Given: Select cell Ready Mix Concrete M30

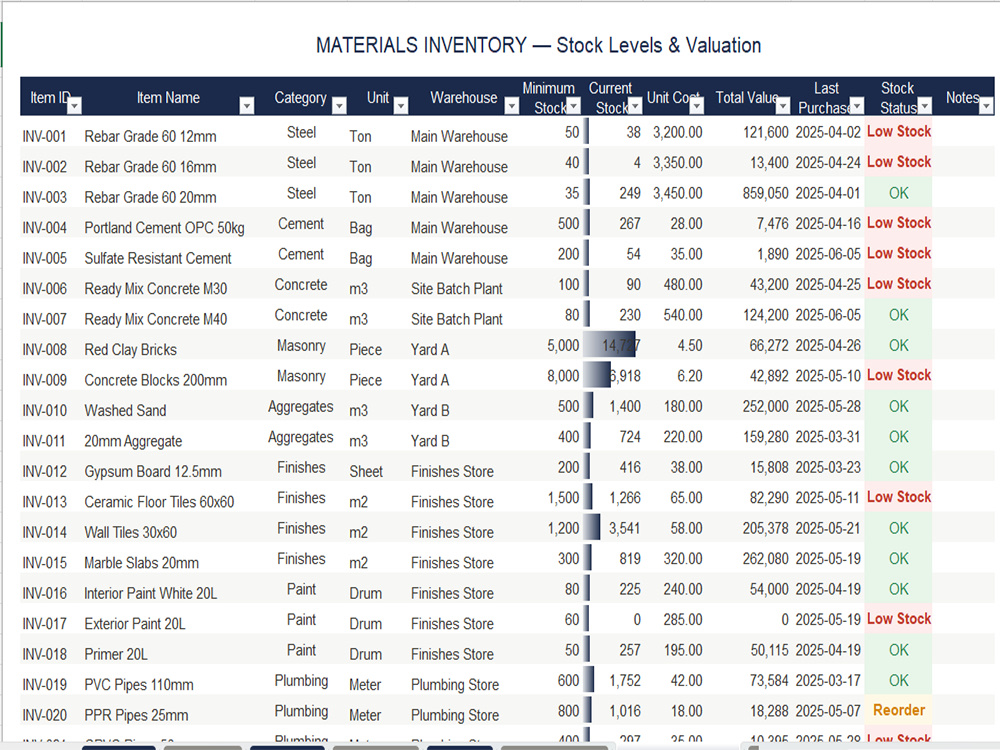Looking at the screenshot, I should point(156,289).
